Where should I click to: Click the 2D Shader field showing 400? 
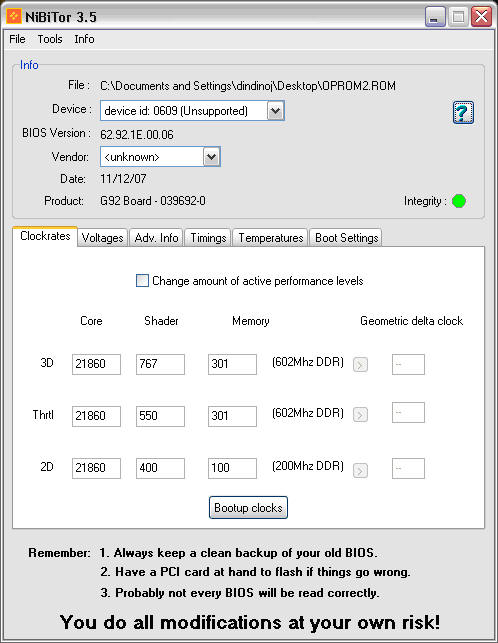click(x=160, y=468)
